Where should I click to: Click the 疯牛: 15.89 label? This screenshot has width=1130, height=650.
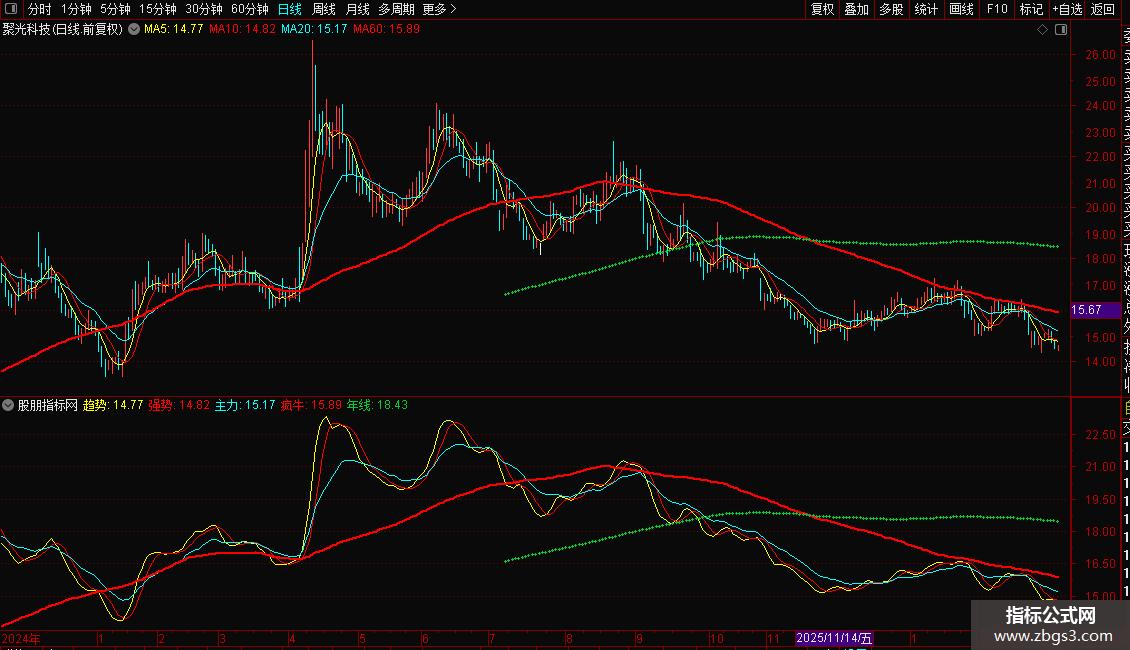pos(311,405)
